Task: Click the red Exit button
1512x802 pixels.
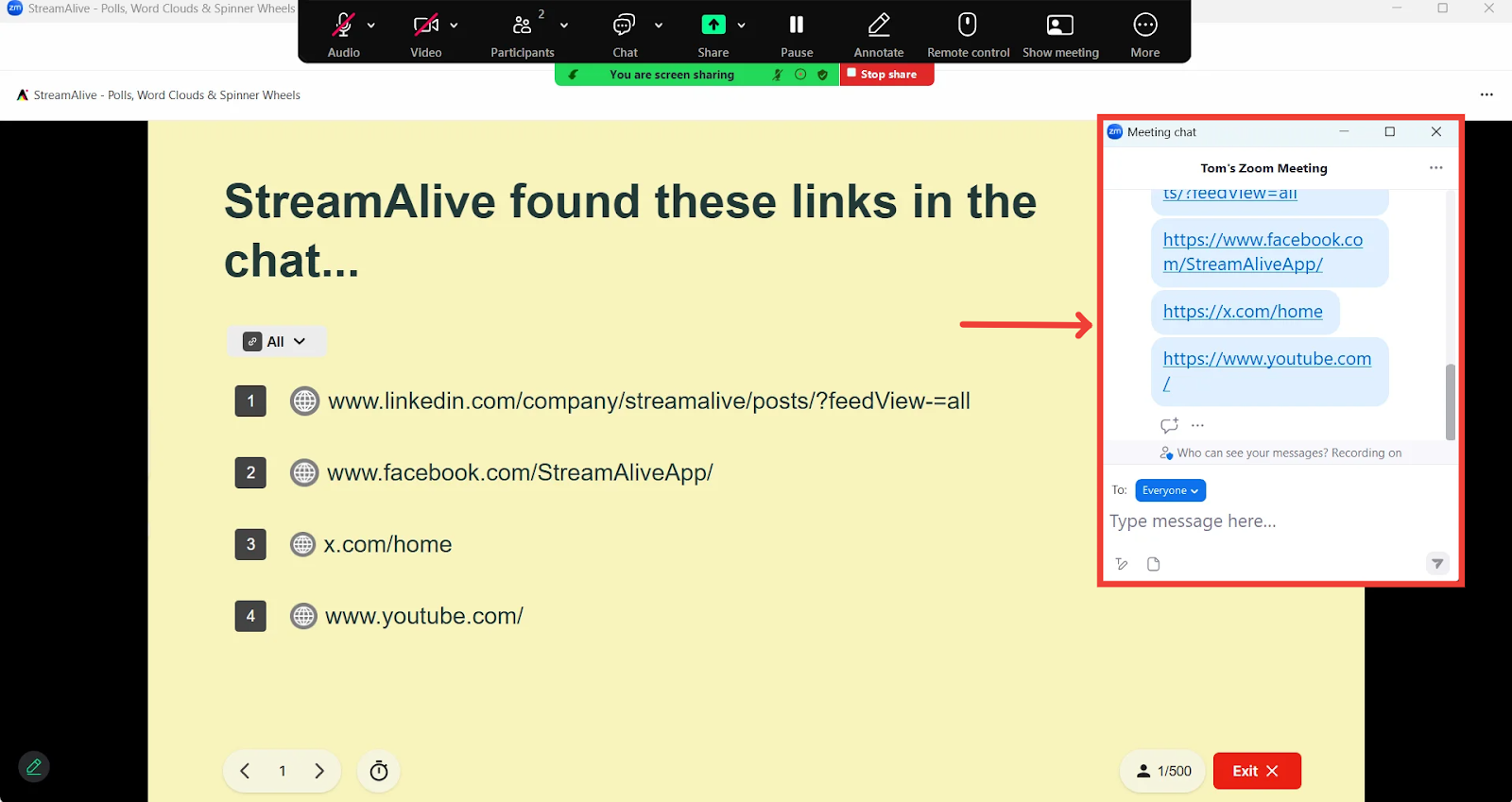Action: 1257,771
